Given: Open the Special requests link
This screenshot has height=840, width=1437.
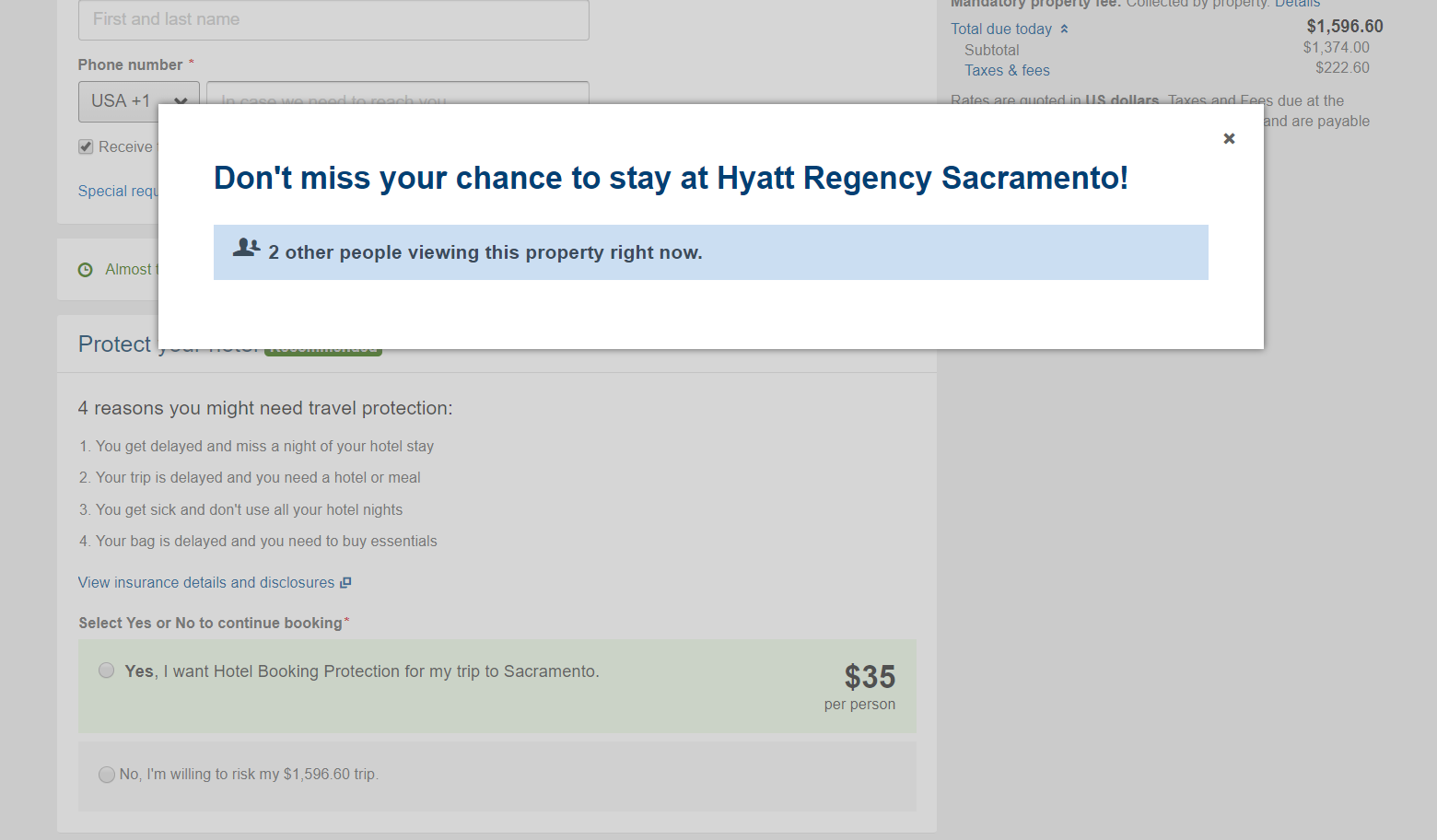Looking at the screenshot, I should tap(118, 191).
